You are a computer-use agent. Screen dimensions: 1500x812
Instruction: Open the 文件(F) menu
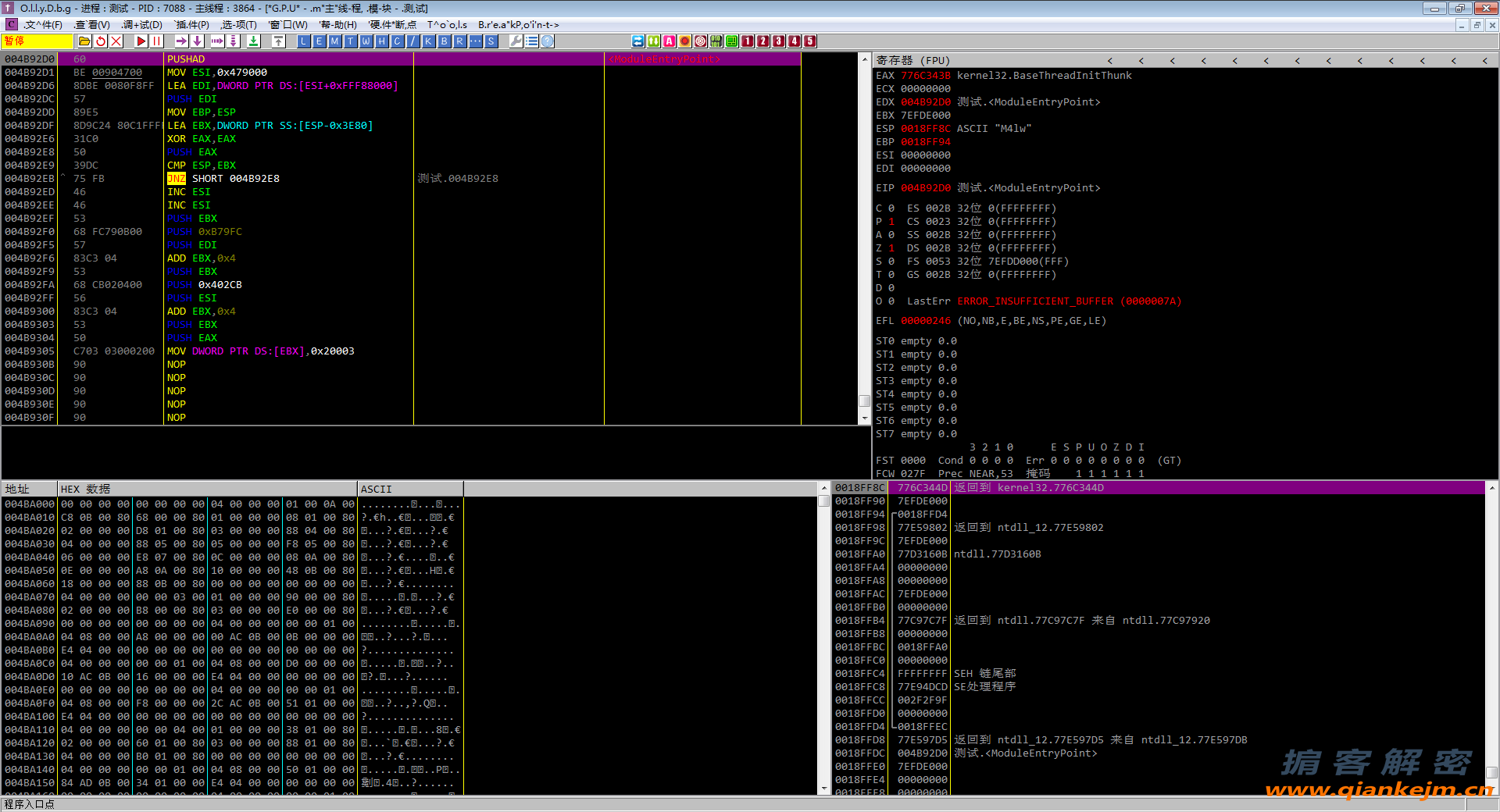[43, 25]
